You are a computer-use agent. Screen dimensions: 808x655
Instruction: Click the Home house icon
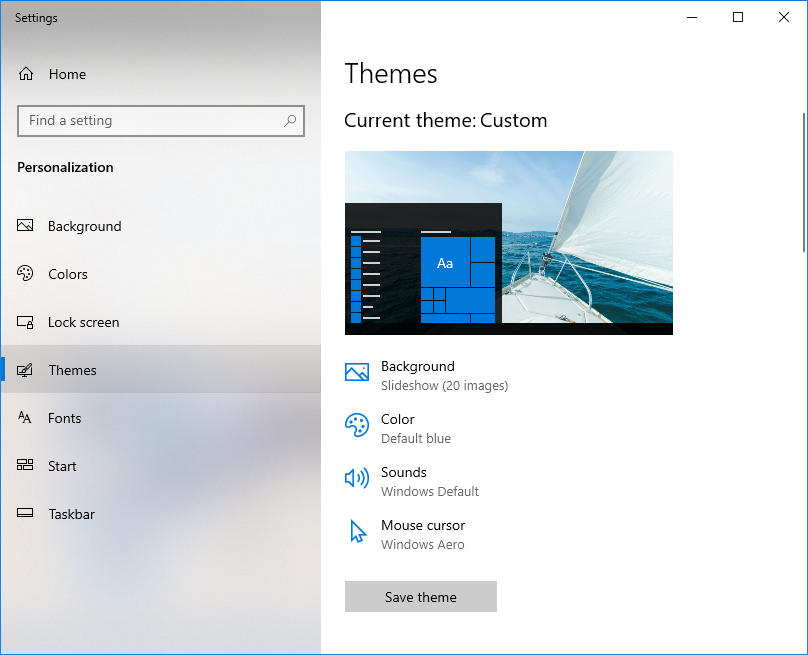[x=26, y=74]
